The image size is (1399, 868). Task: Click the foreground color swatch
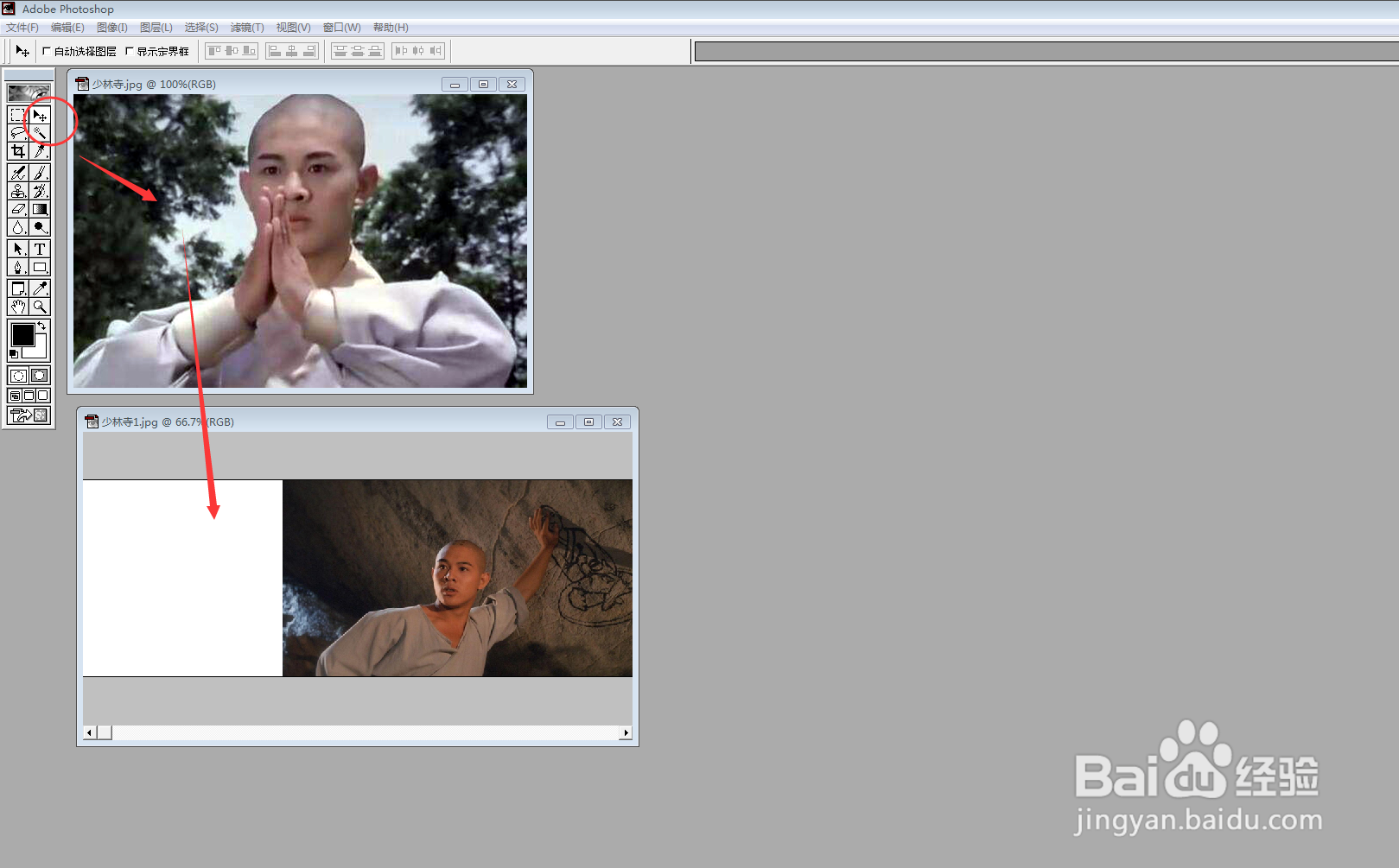click(x=22, y=334)
